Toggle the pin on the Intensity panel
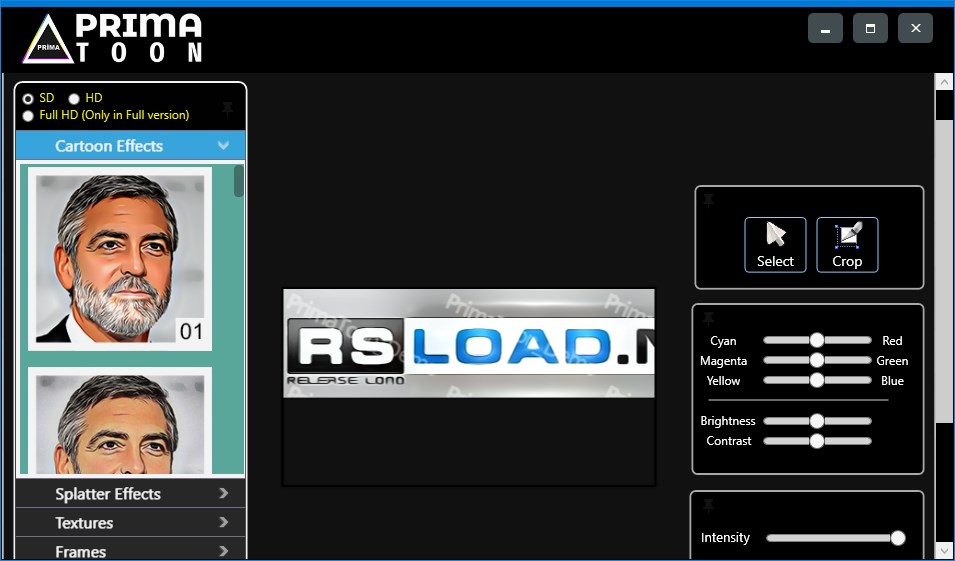The height and width of the screenshot is (561, 955). [709, 505]
